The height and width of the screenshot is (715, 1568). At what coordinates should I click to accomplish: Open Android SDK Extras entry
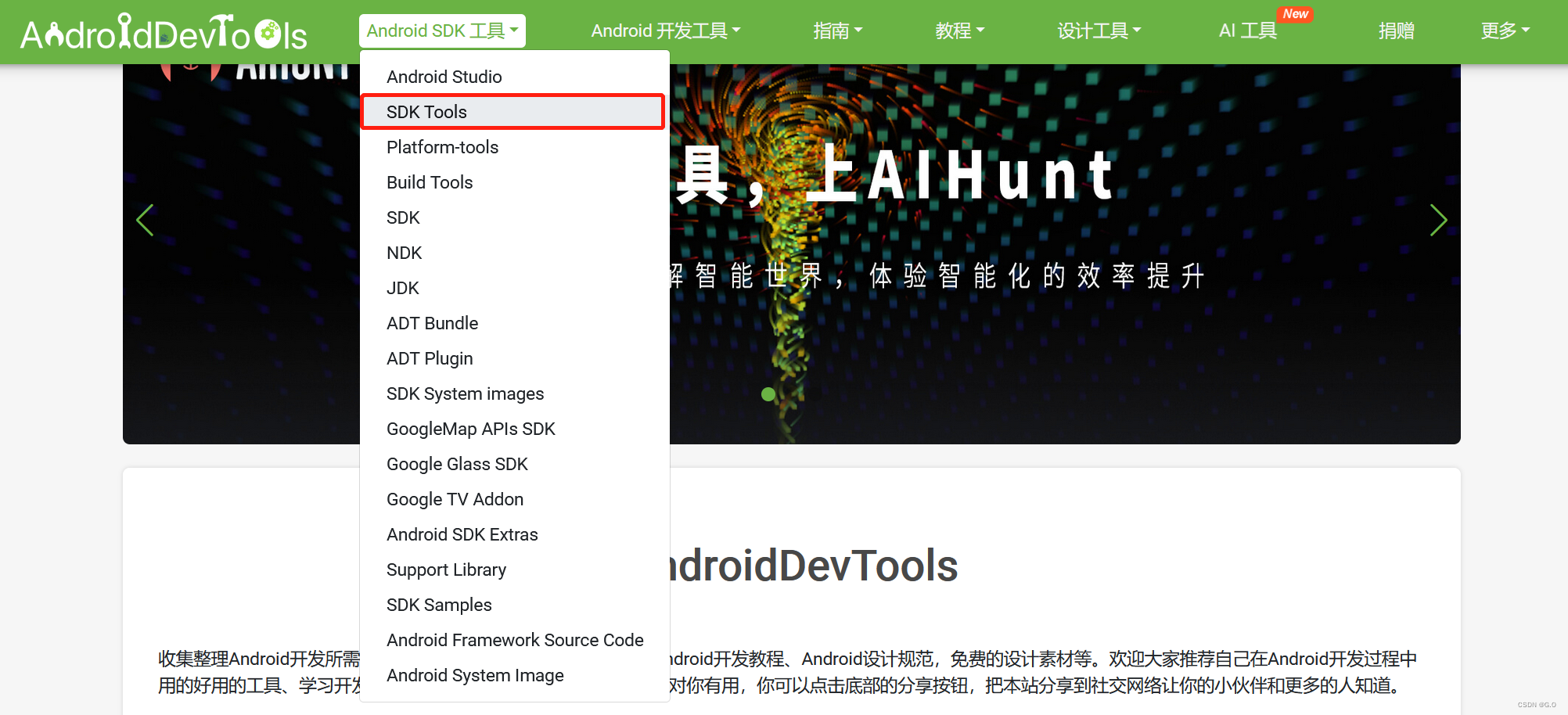515,534
